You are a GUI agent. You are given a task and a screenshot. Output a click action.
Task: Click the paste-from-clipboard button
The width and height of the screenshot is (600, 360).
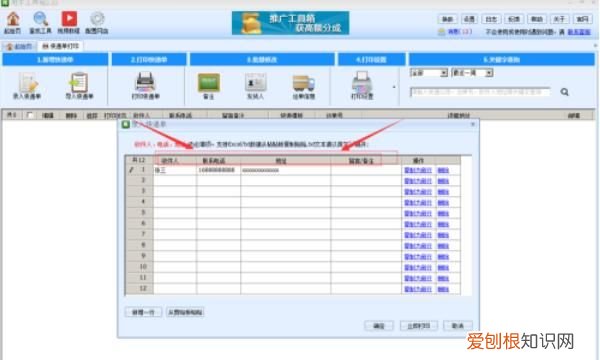tap(185, 312)
